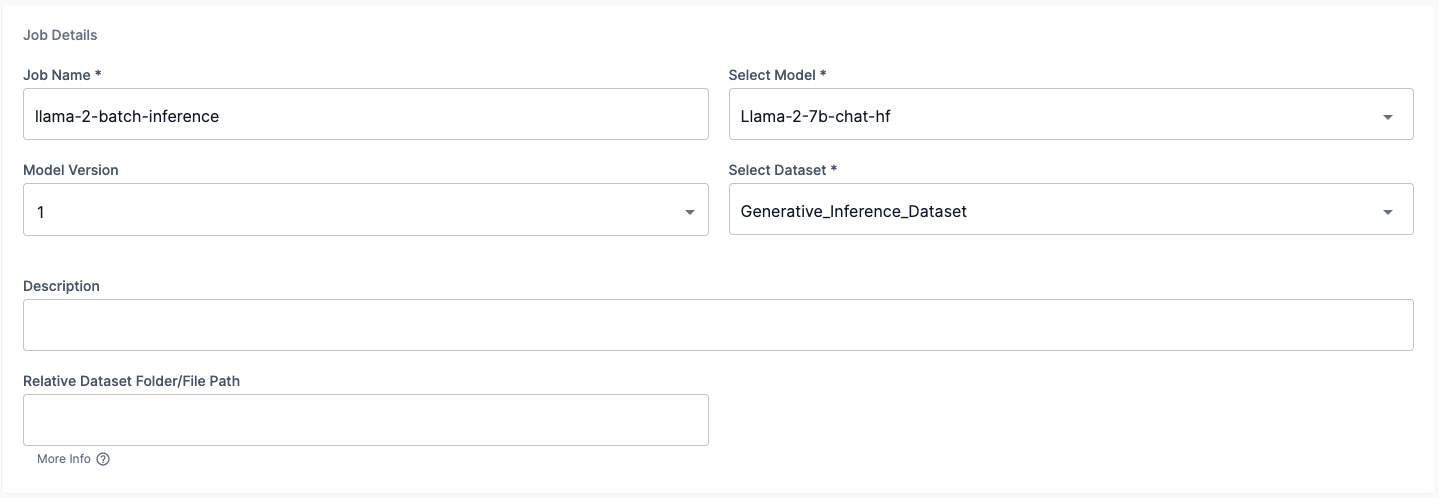Click into the Description text field
The image size is (1439, 498).
pos(717,325)
